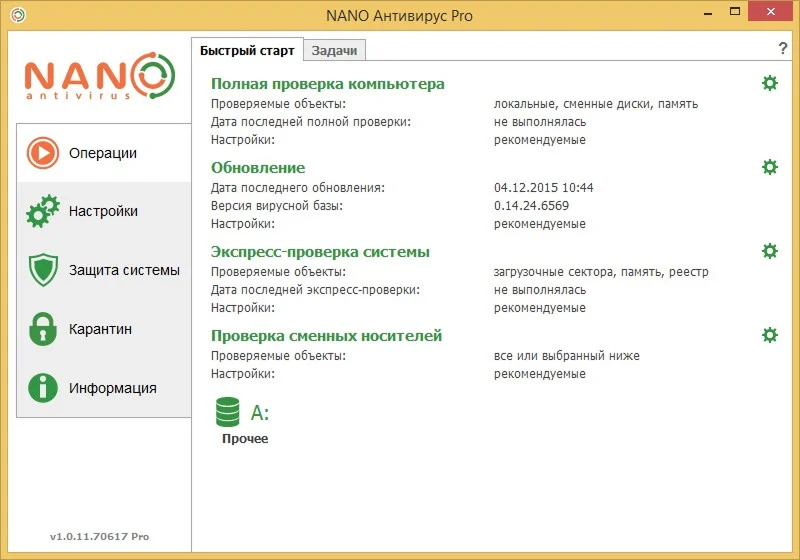This screenshot has height=560, width=800.
Task: Open settings gear for Проверка сменных носителей
Action: point(769,335)
